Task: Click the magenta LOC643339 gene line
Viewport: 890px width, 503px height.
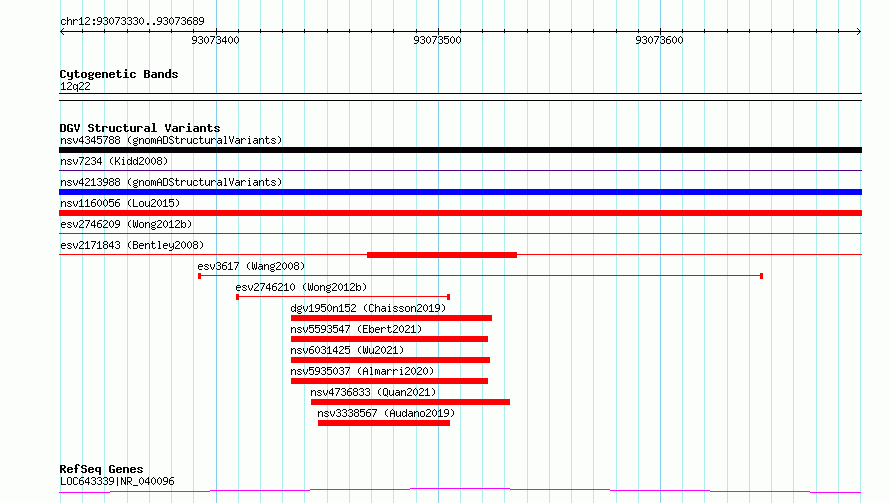Action: point(460,491)
